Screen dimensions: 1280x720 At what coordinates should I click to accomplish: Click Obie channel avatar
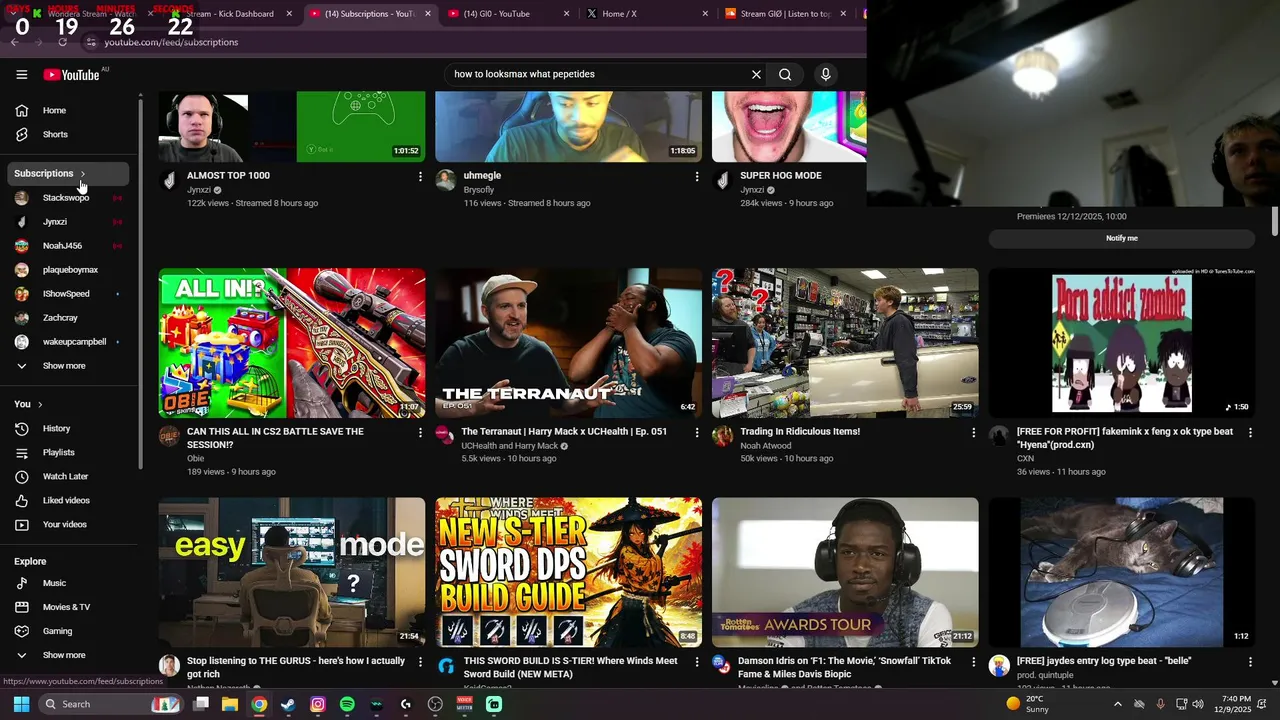(x=169, y=437)
